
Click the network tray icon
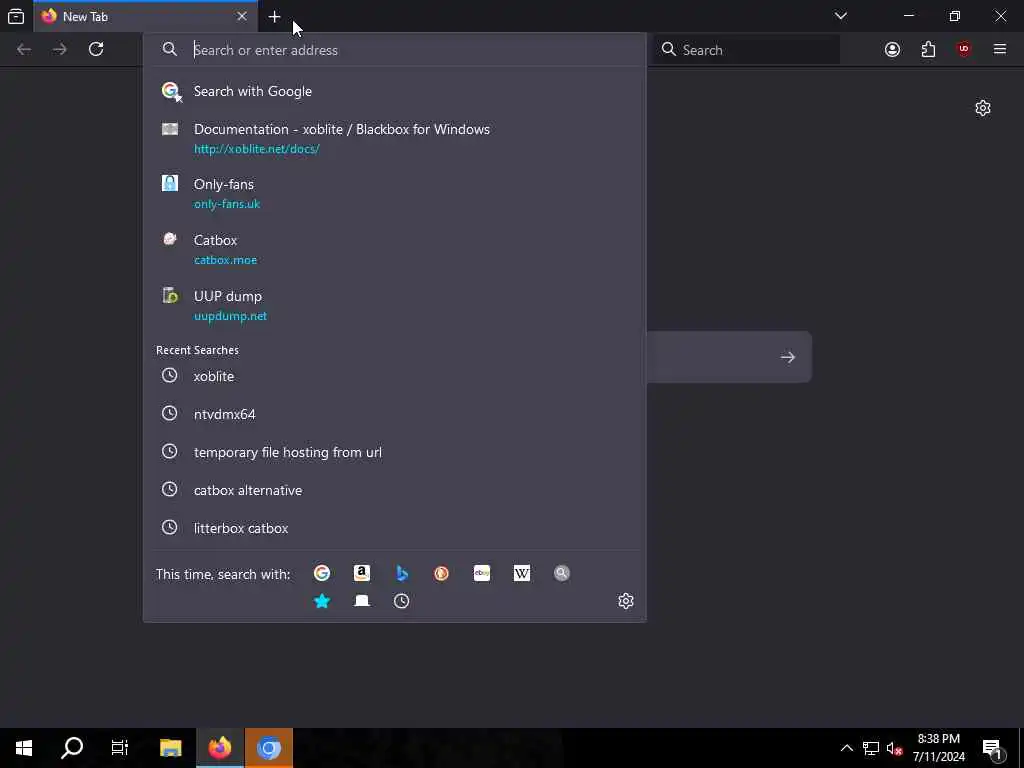pos(871,748)
